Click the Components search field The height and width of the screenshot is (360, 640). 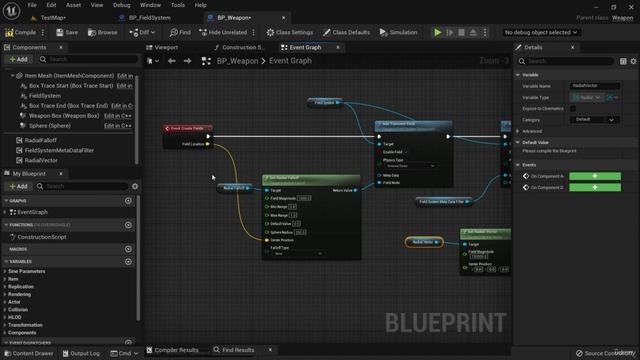click(x=89, y=59)
